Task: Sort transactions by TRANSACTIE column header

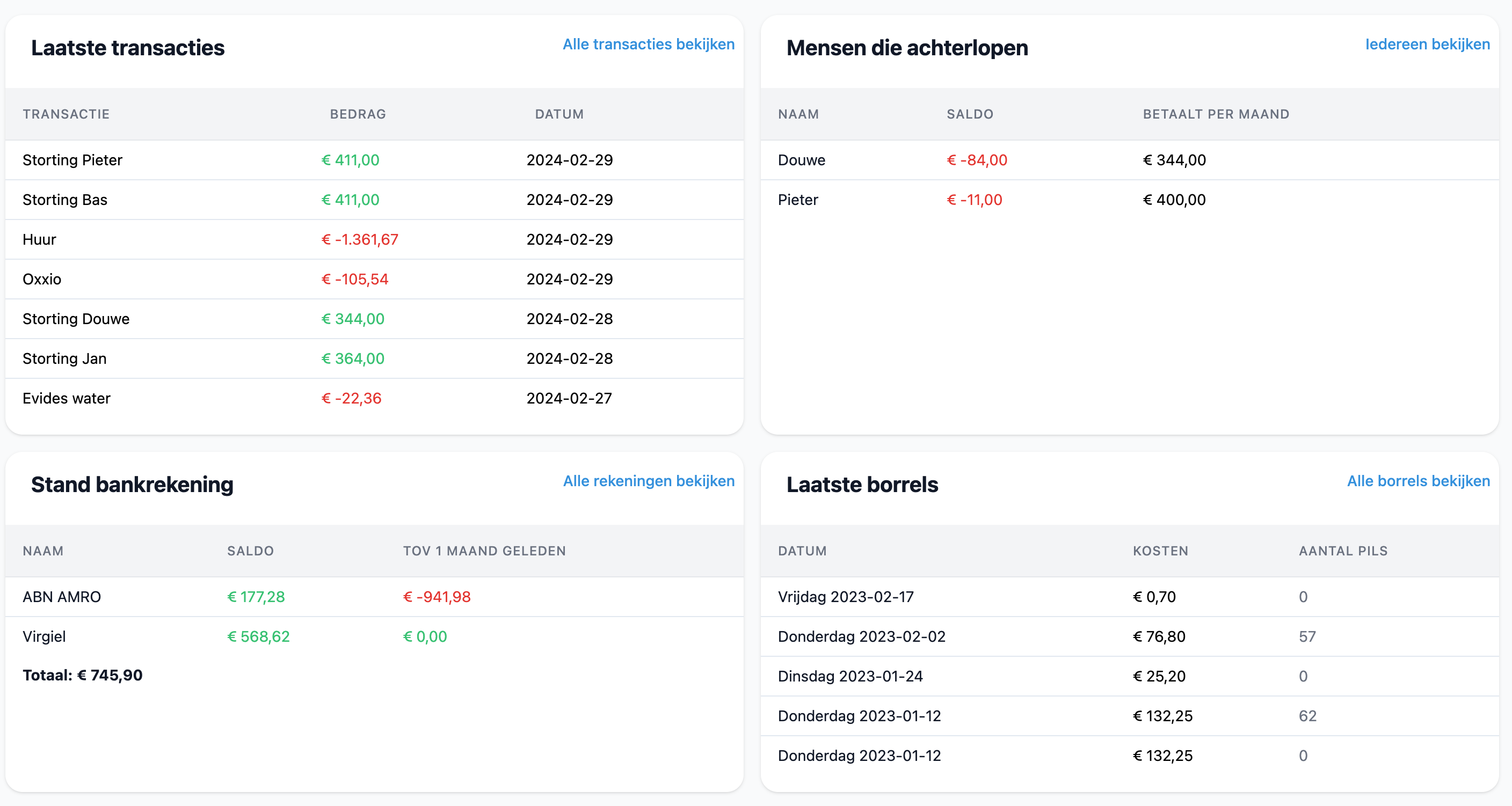Action: point(67,114)
